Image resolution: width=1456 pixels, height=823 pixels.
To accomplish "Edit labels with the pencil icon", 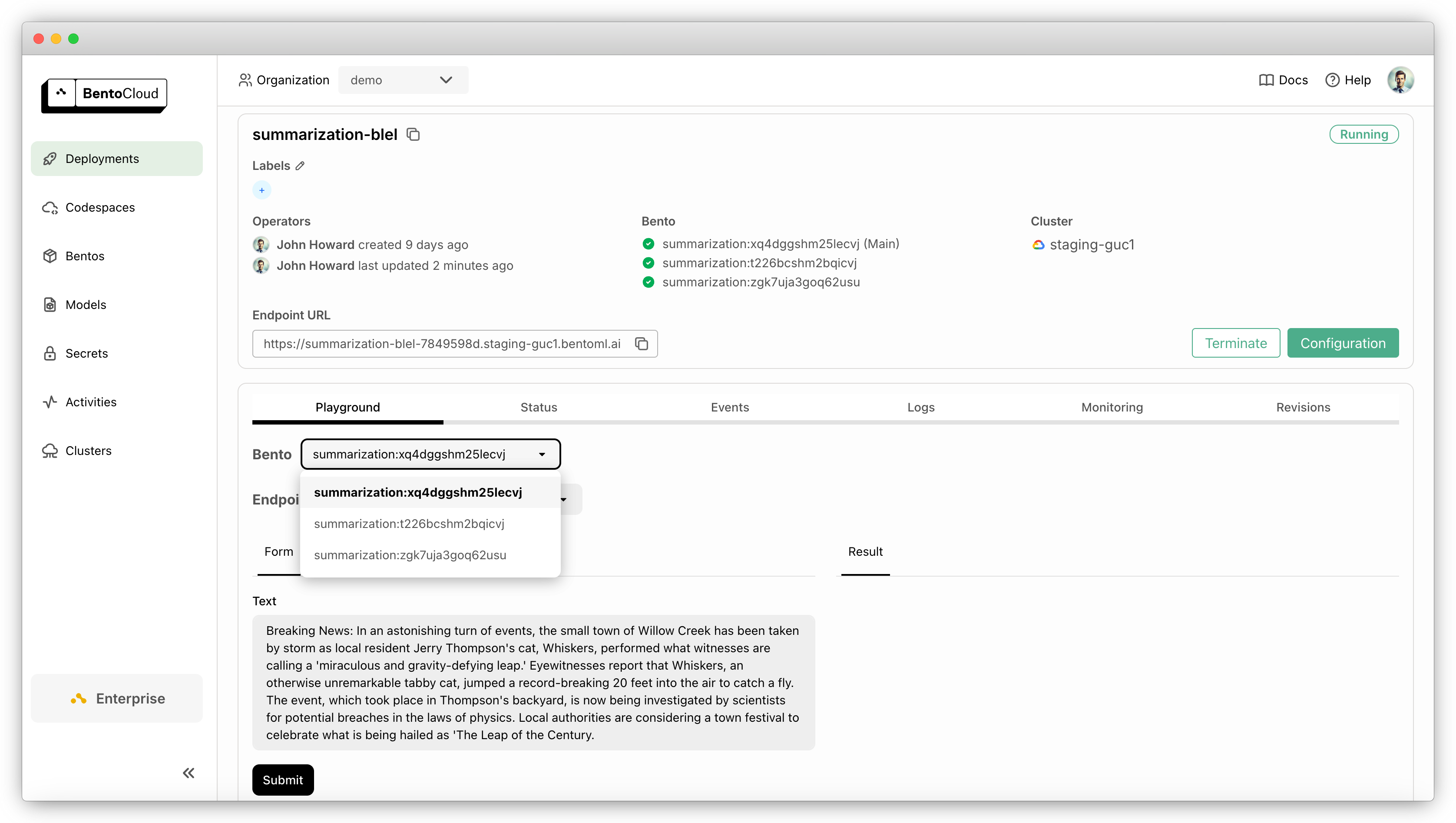I will click(300, 166).
